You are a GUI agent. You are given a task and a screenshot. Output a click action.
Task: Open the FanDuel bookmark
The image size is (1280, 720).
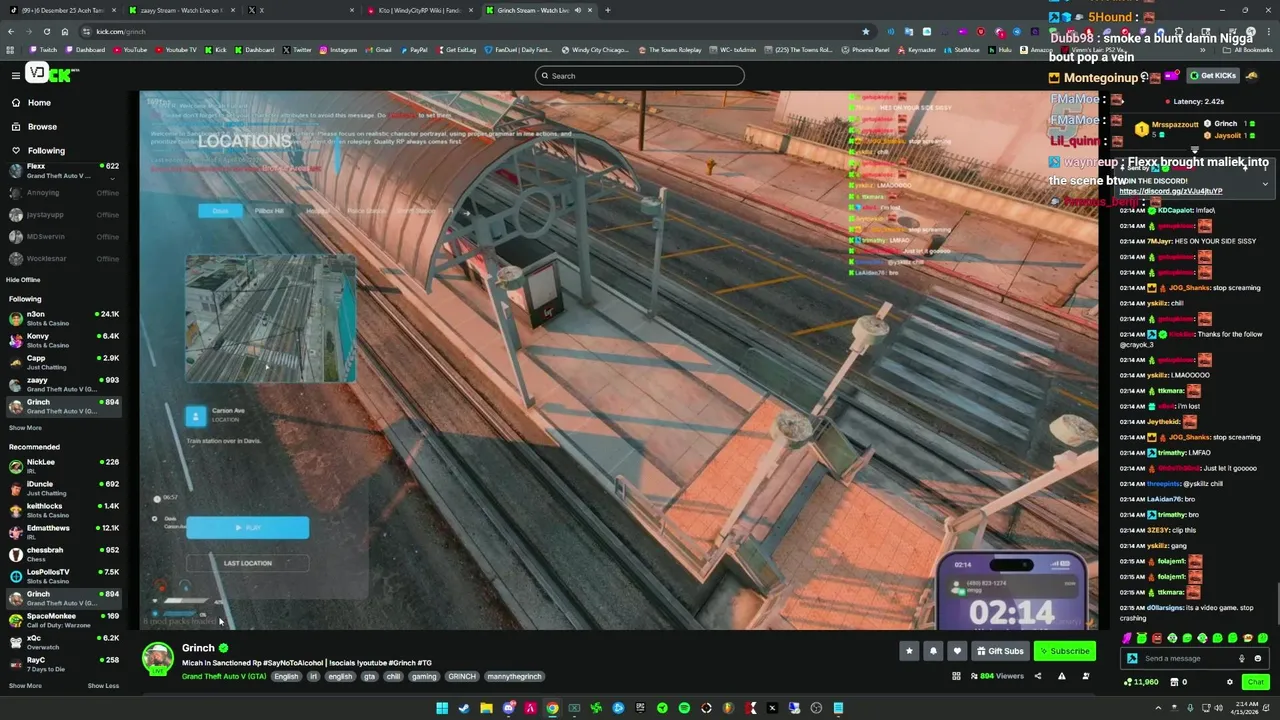pyautogui.click(x=520, y=50)
